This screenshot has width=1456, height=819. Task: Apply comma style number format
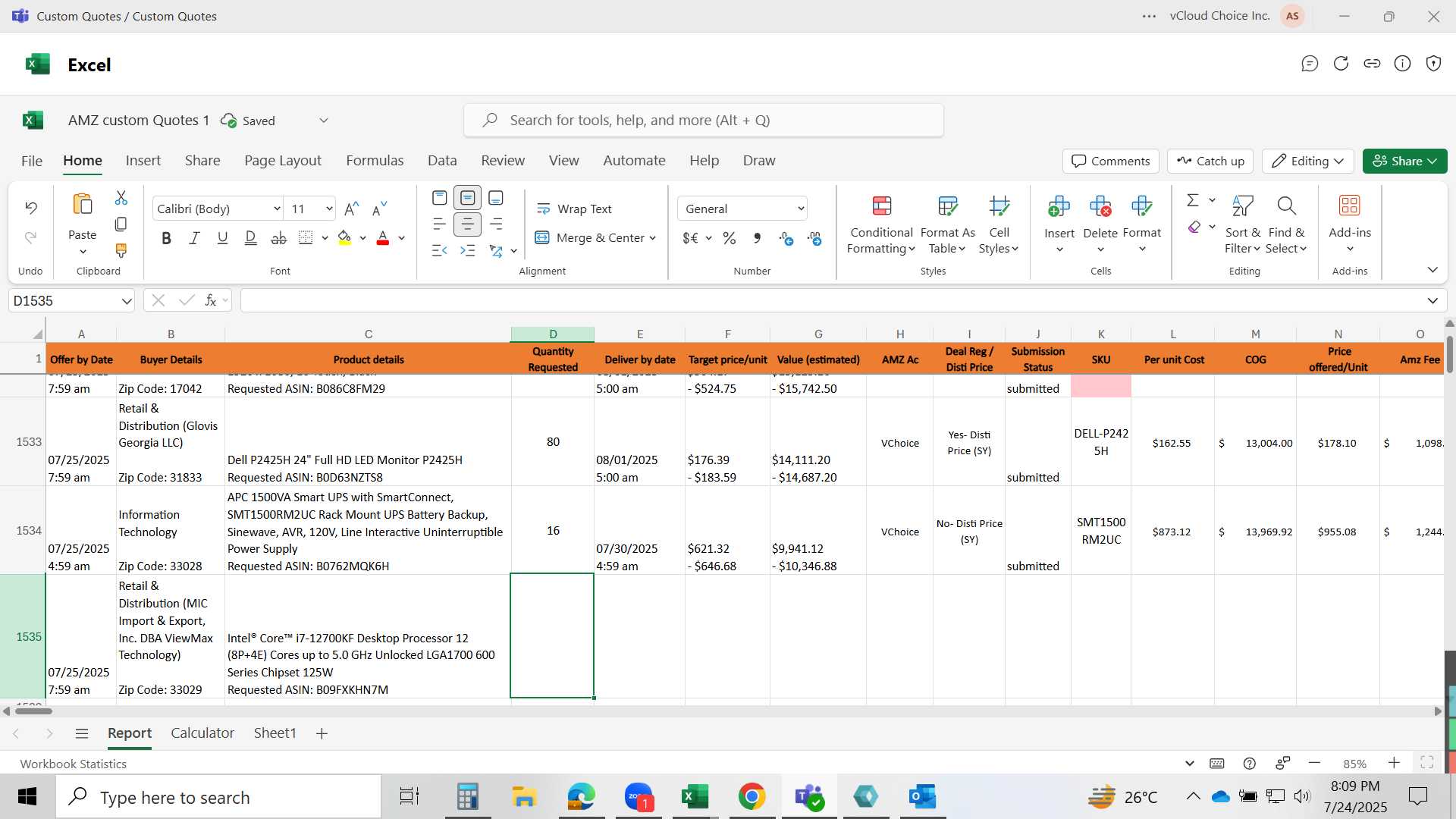click(x=758, y=238)
